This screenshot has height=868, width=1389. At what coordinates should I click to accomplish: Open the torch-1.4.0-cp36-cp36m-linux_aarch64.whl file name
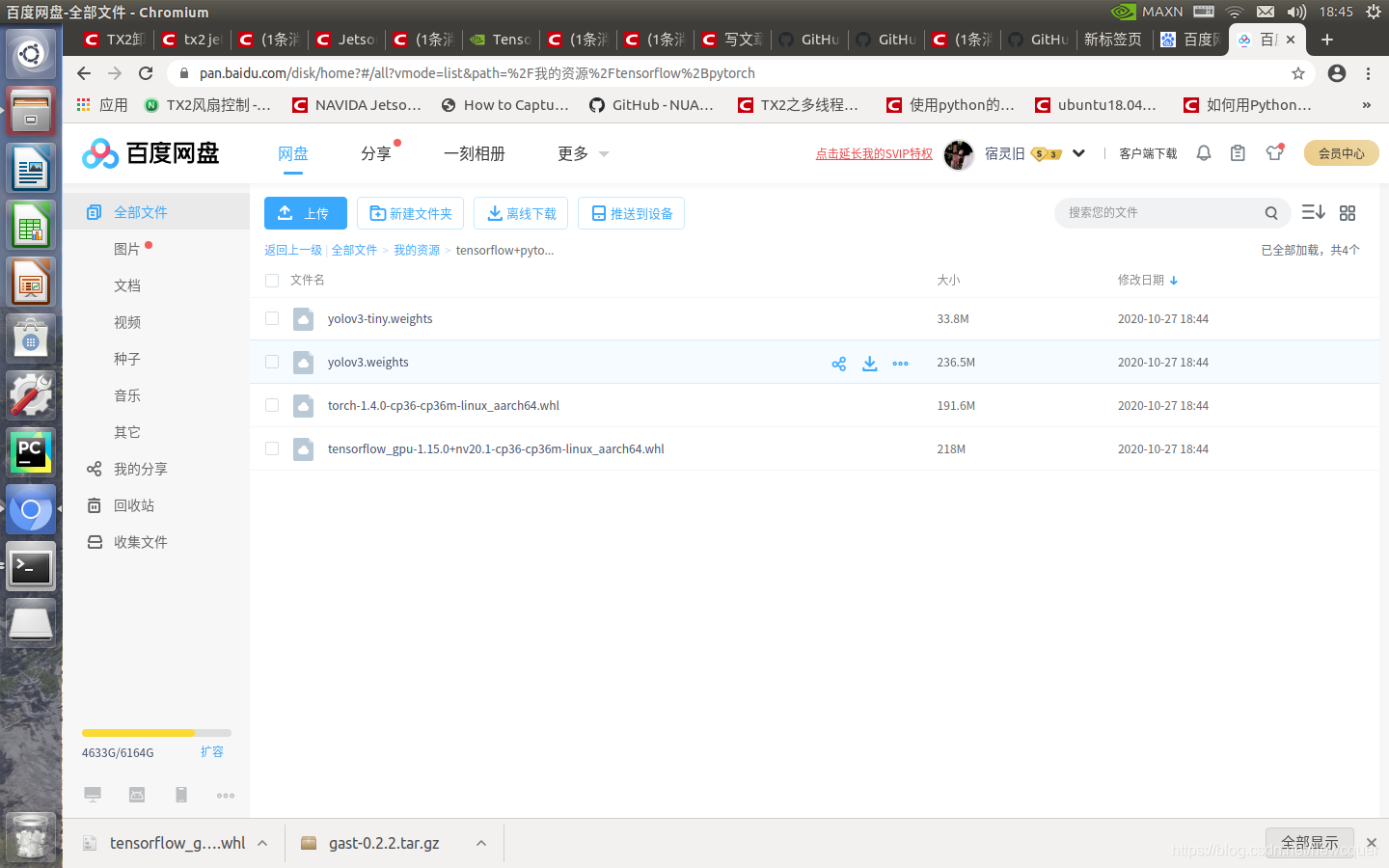point(444,406)
